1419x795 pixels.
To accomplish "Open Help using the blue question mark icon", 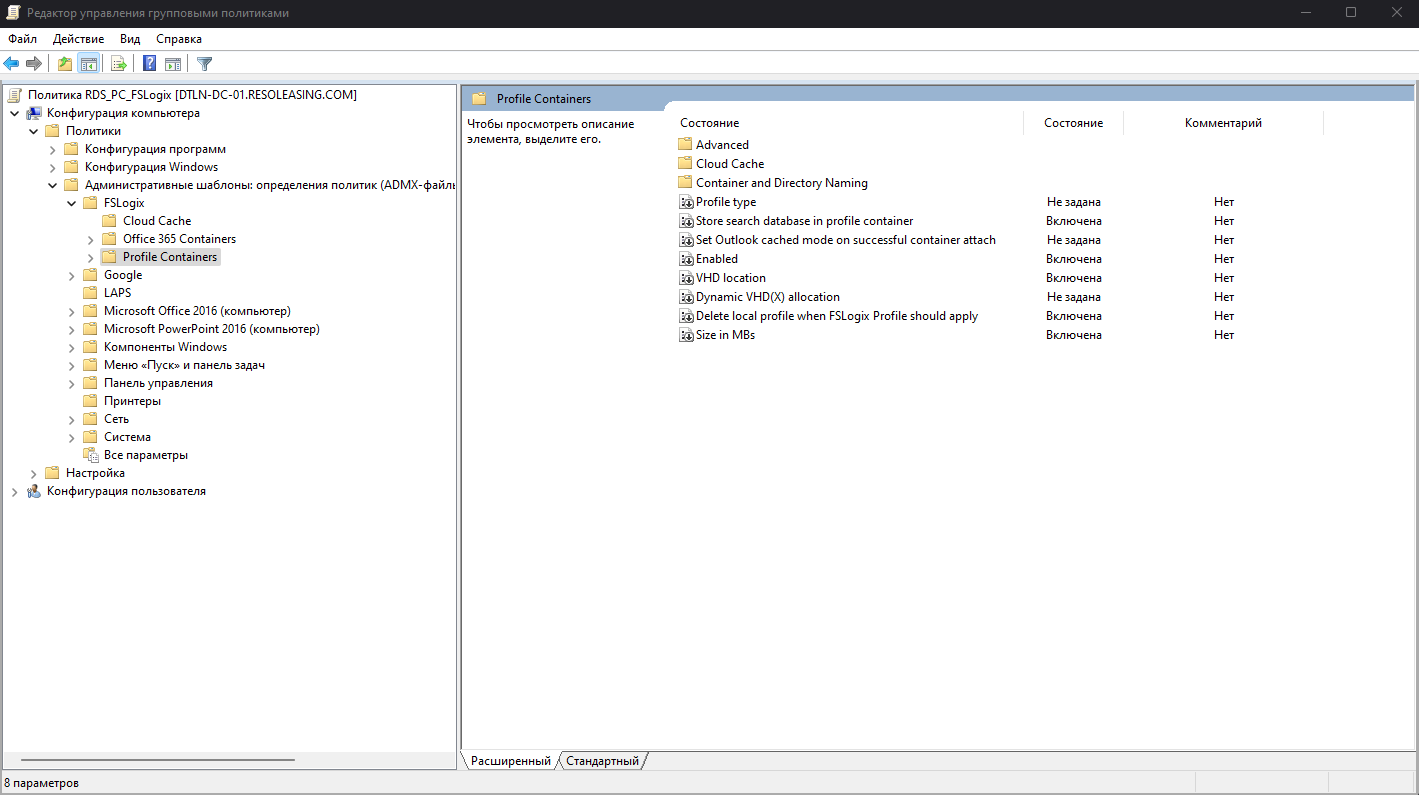I will 148,63.
